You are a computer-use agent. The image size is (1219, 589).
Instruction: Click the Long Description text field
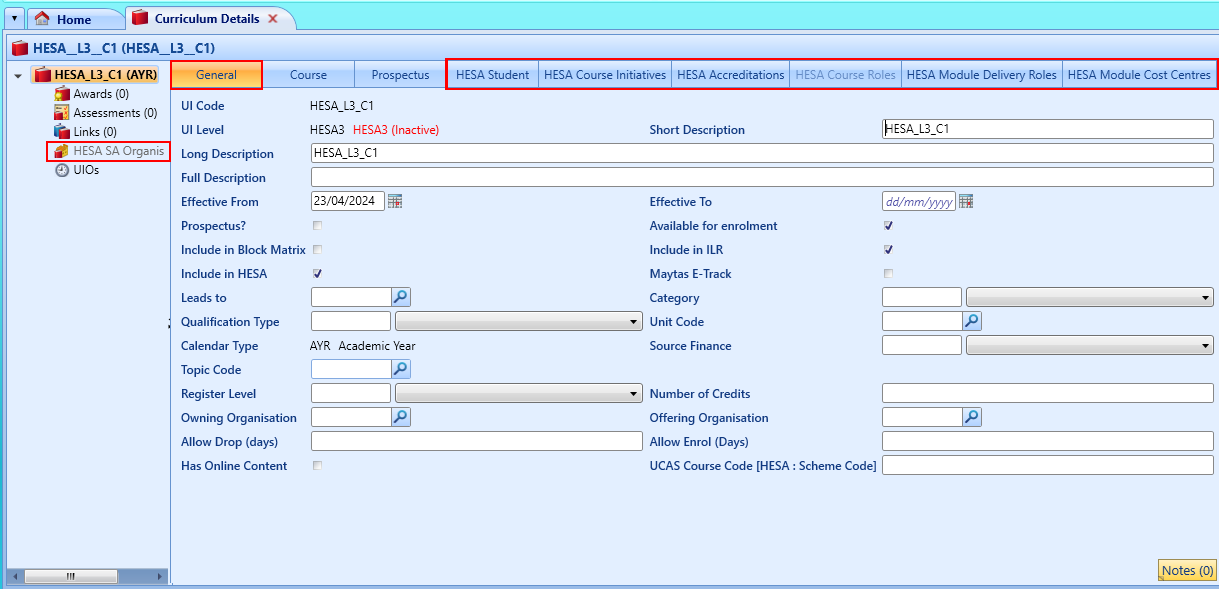point(761,153)
